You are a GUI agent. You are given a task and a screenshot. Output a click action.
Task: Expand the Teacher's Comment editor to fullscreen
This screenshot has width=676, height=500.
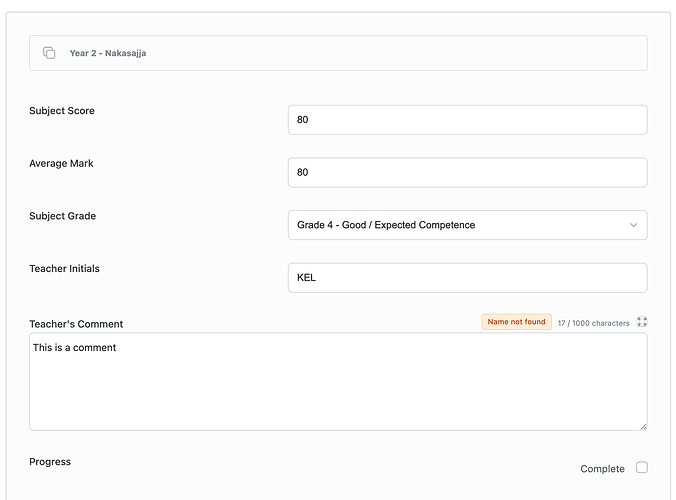tap(642, 322)
